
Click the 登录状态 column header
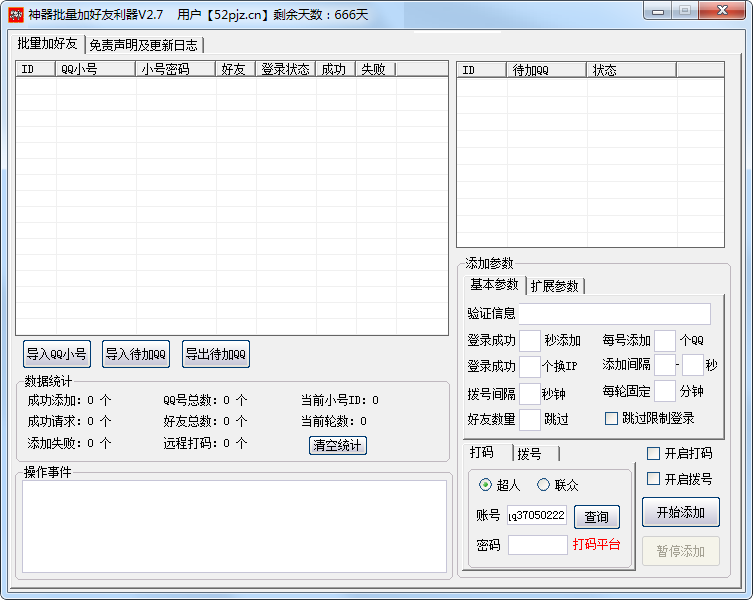[285, 70]
